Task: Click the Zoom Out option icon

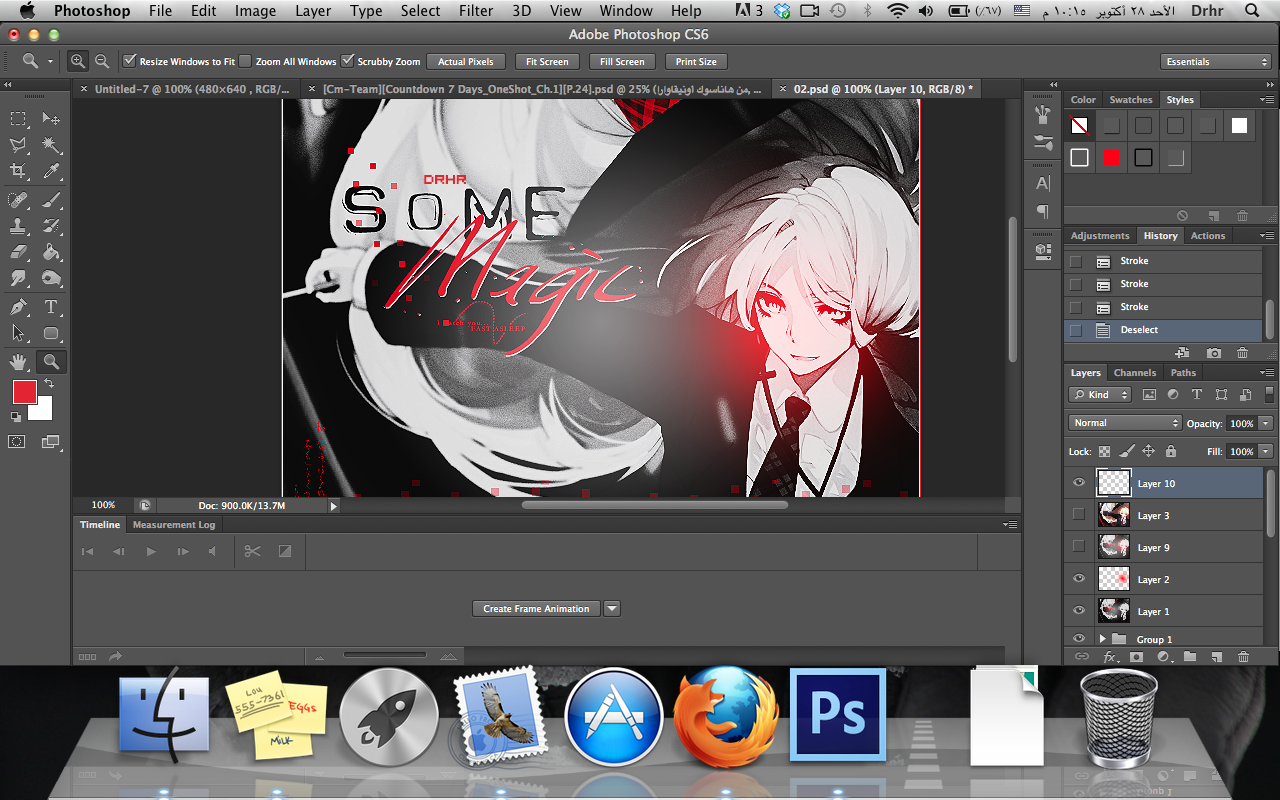Action: 102,61
